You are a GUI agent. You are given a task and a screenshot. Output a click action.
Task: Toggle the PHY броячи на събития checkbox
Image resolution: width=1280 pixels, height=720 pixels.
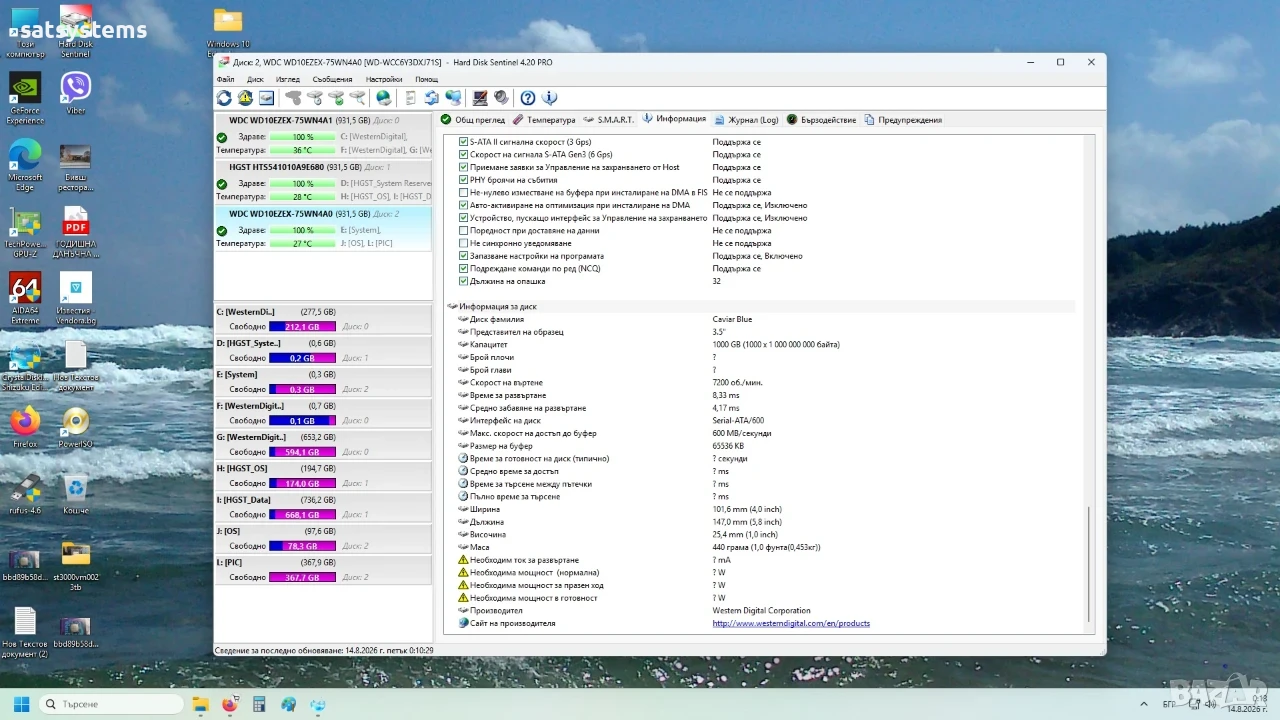[x=463, y=180]
